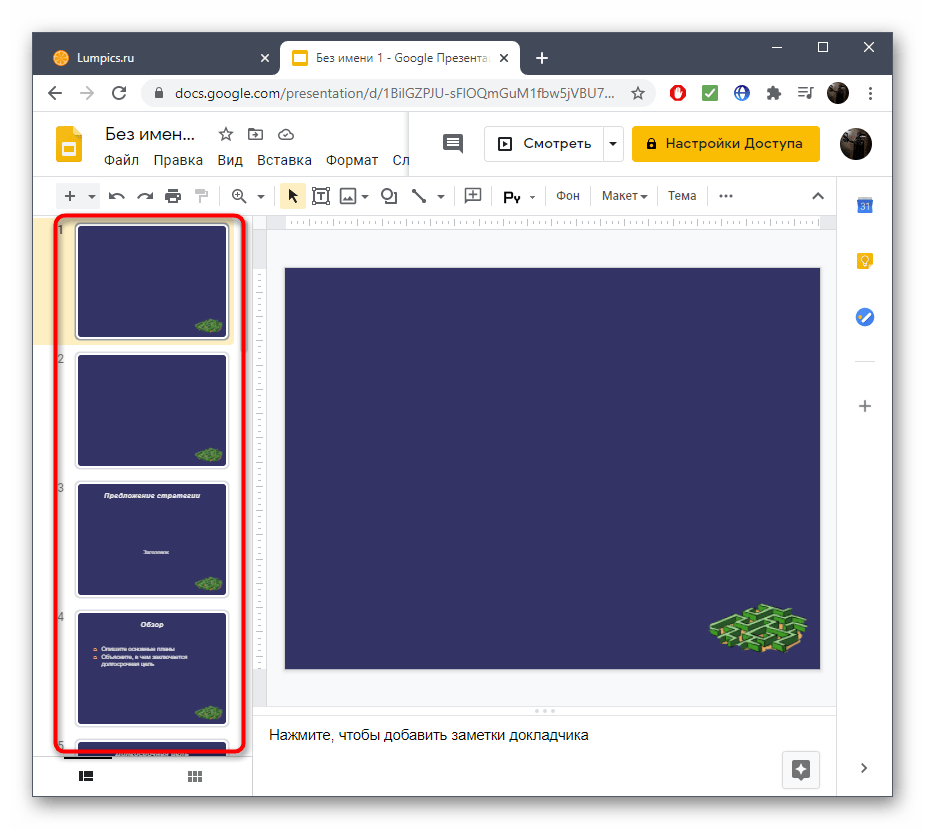Click the print icon
This screenshot has height=829, width=925.
point(173,196)
